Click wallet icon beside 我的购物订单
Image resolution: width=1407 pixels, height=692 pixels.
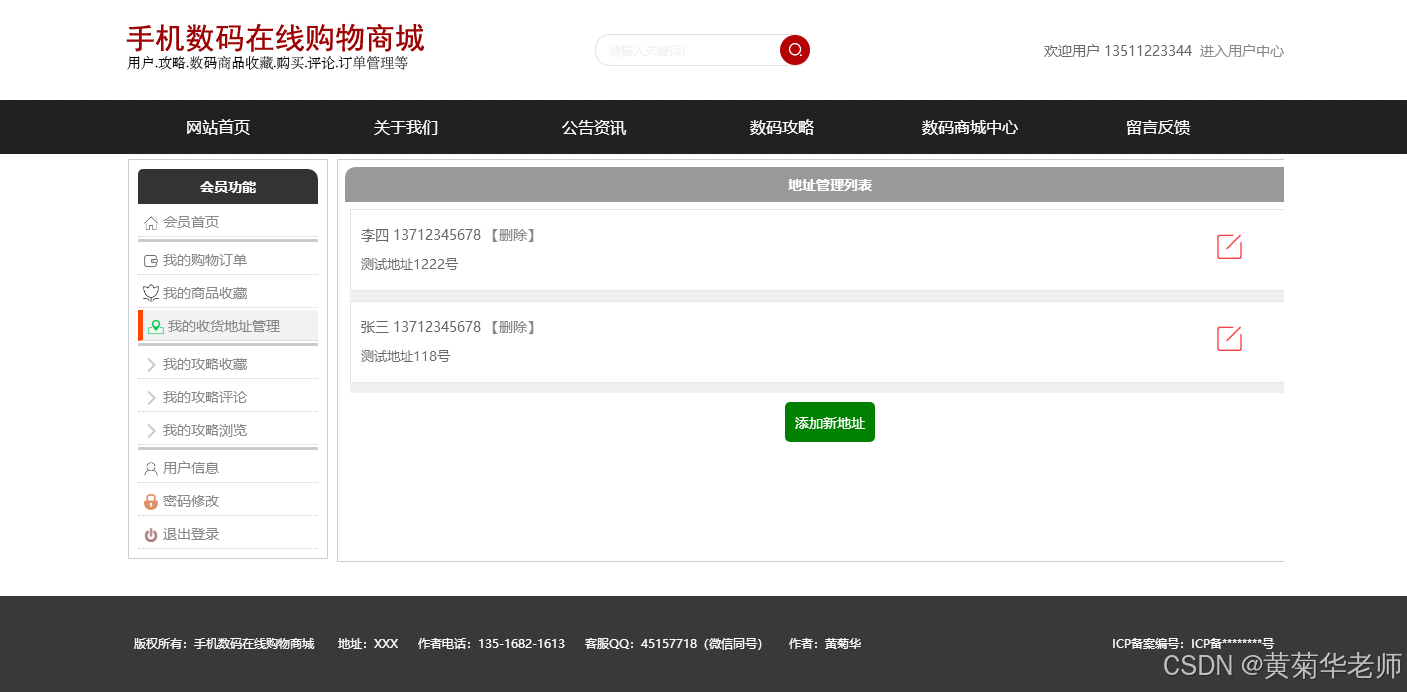click(x=151, y=261)
